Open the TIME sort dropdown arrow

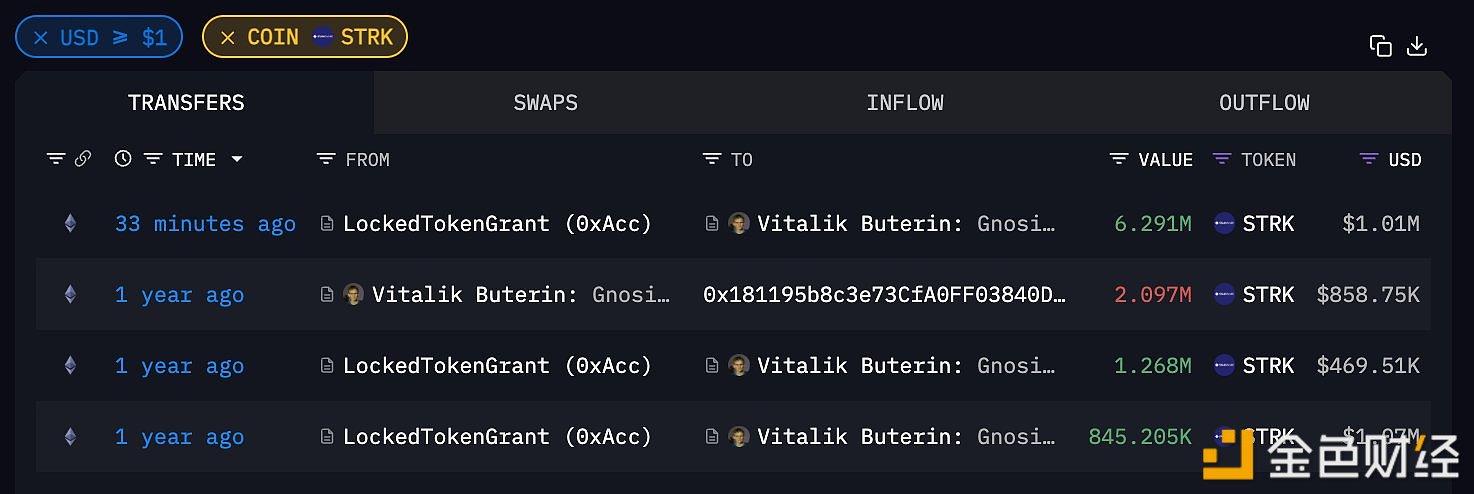point(237,159)
